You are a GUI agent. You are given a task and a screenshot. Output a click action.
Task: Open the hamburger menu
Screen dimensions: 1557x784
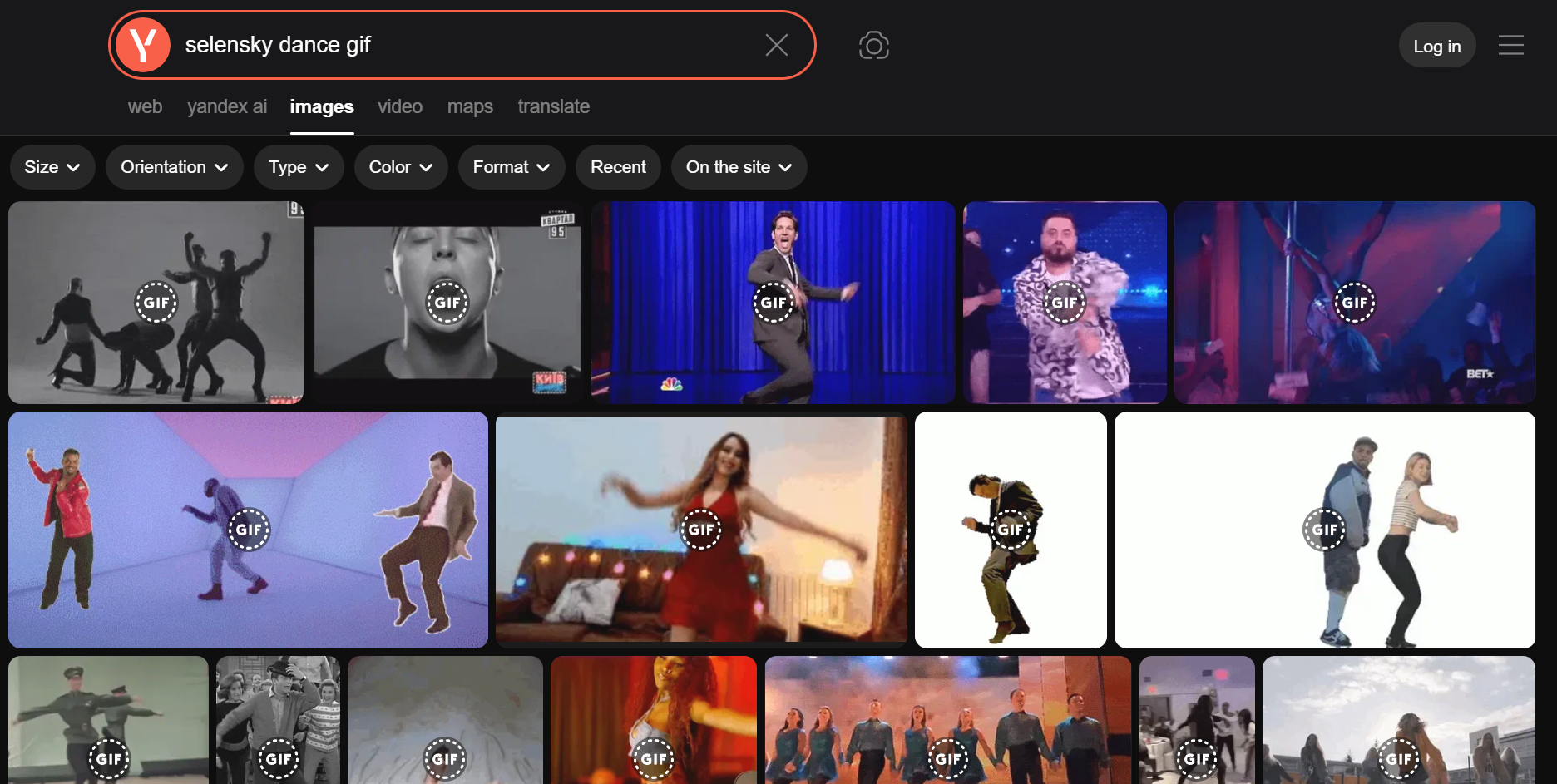pos(1511,45)
